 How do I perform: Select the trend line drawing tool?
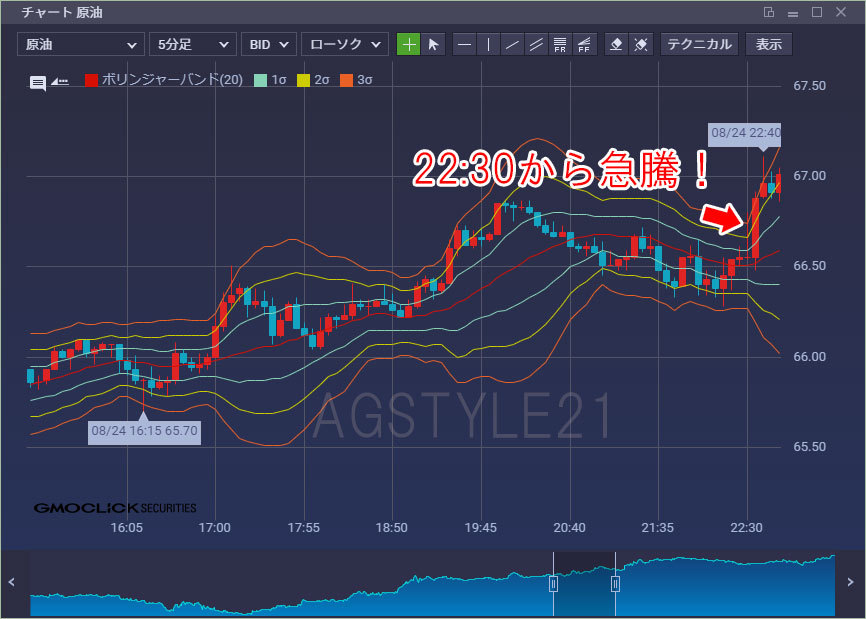(512, 44)
